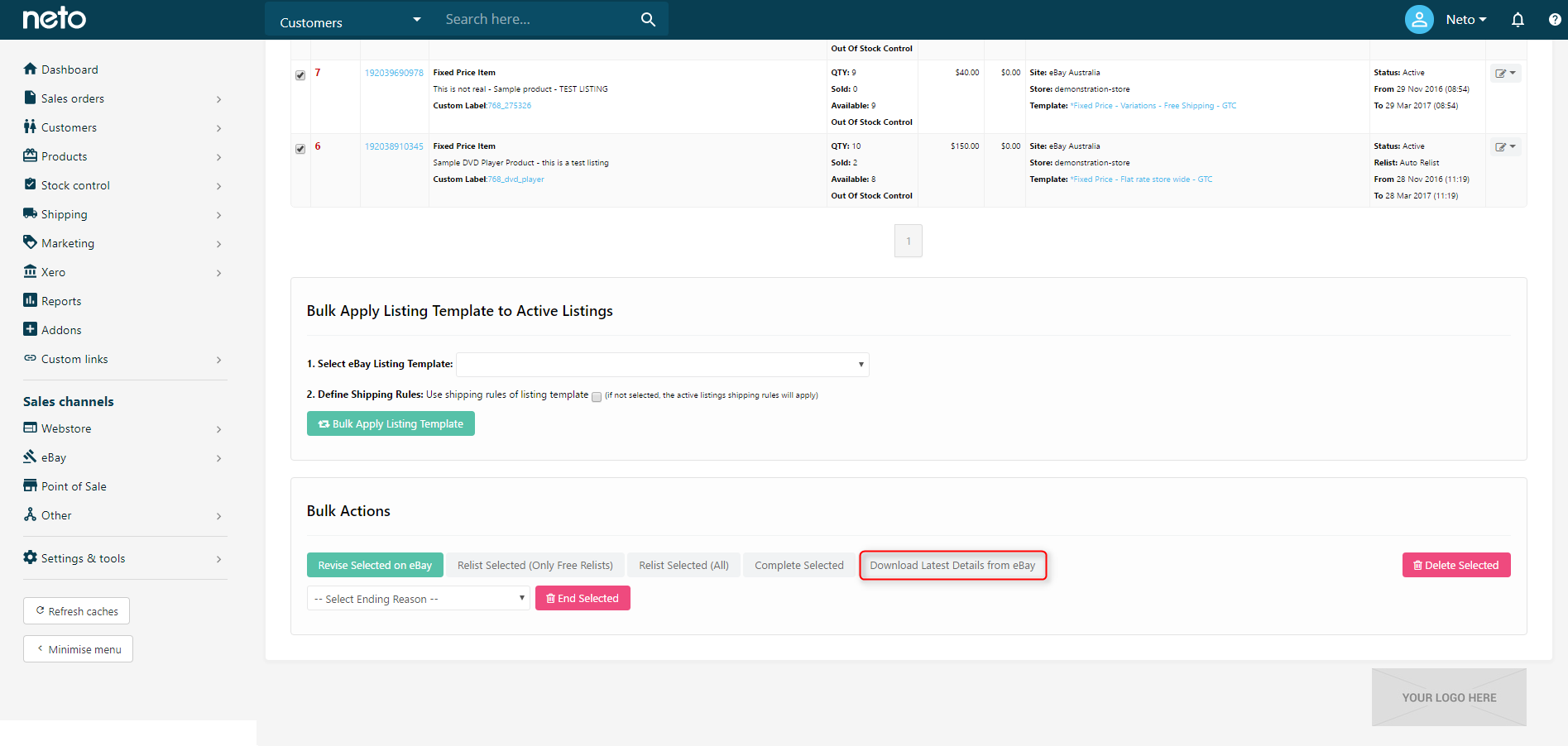This screenshot has height=746, width=1568.
Task: Open Reports in sidebar
Action: click(61, 301)
